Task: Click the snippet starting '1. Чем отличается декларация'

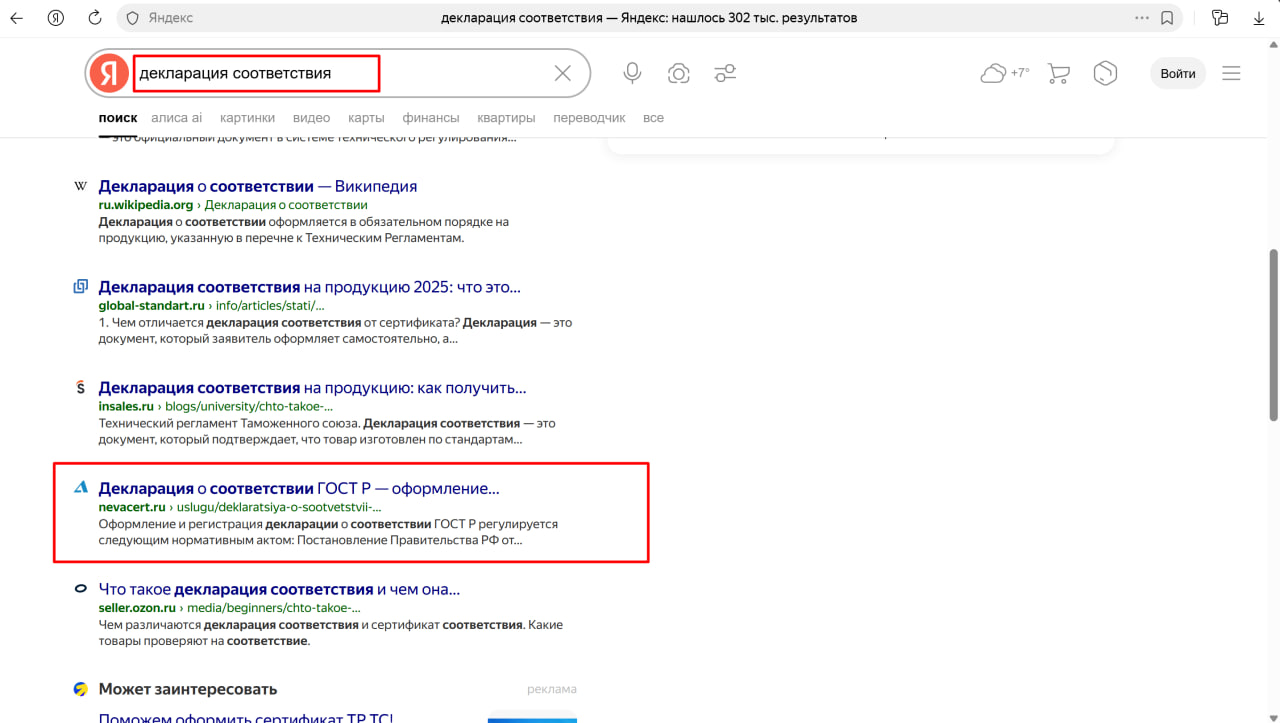Action: 335,331
